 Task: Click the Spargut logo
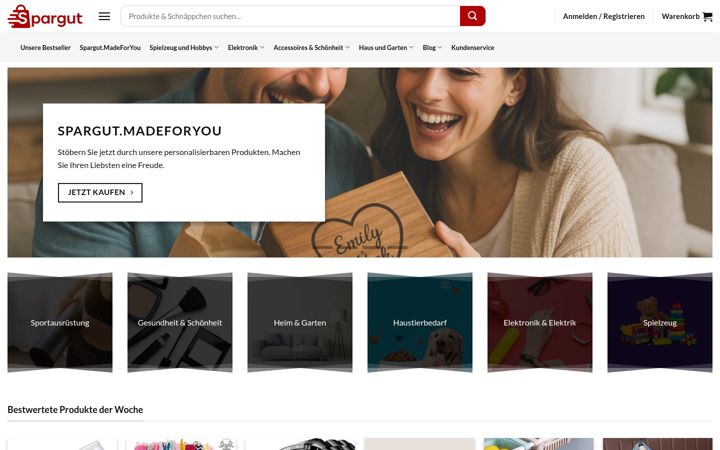pos(45,17)
